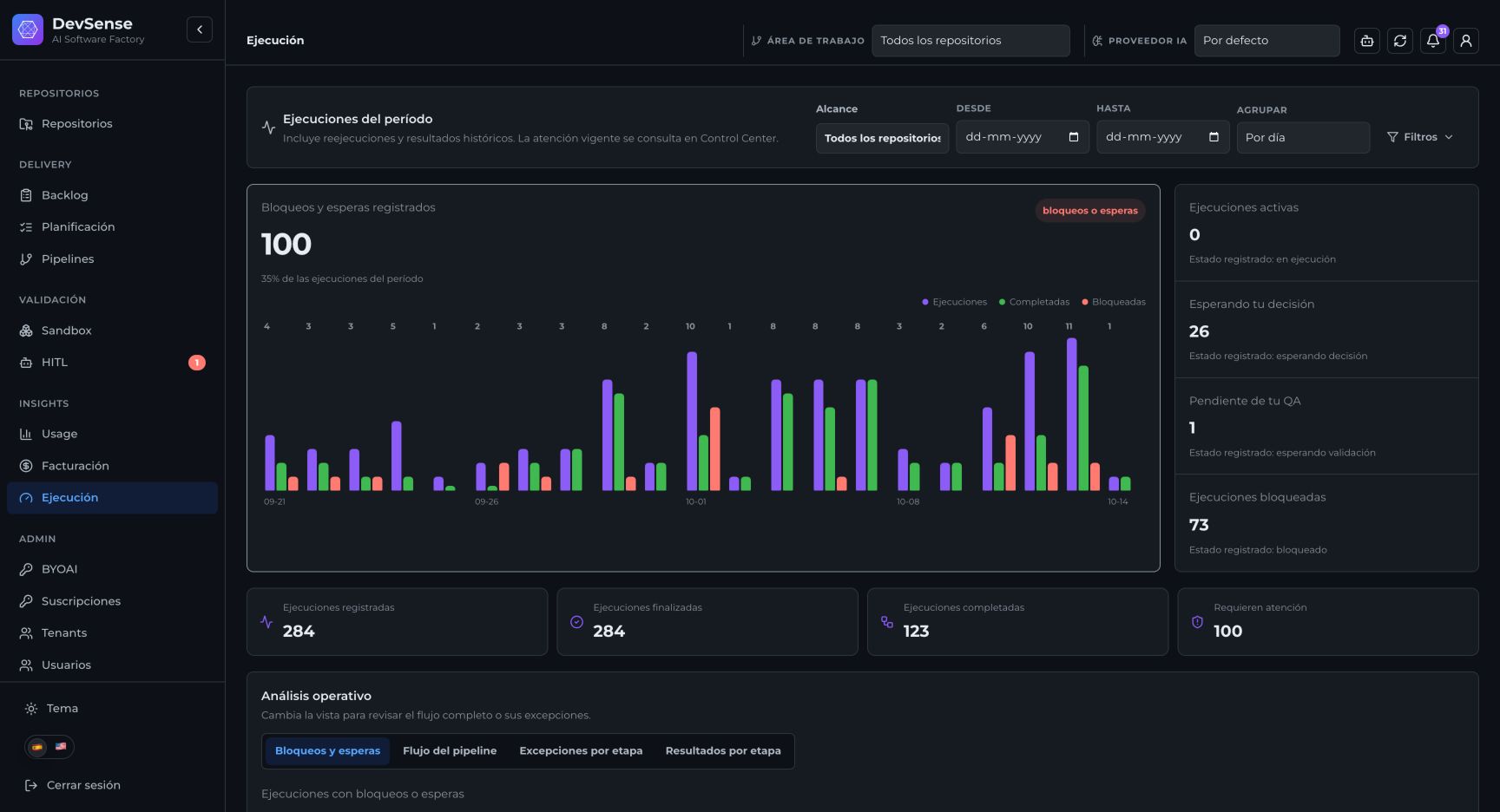Click the Hasta date input field

(x=1163, y=137)
